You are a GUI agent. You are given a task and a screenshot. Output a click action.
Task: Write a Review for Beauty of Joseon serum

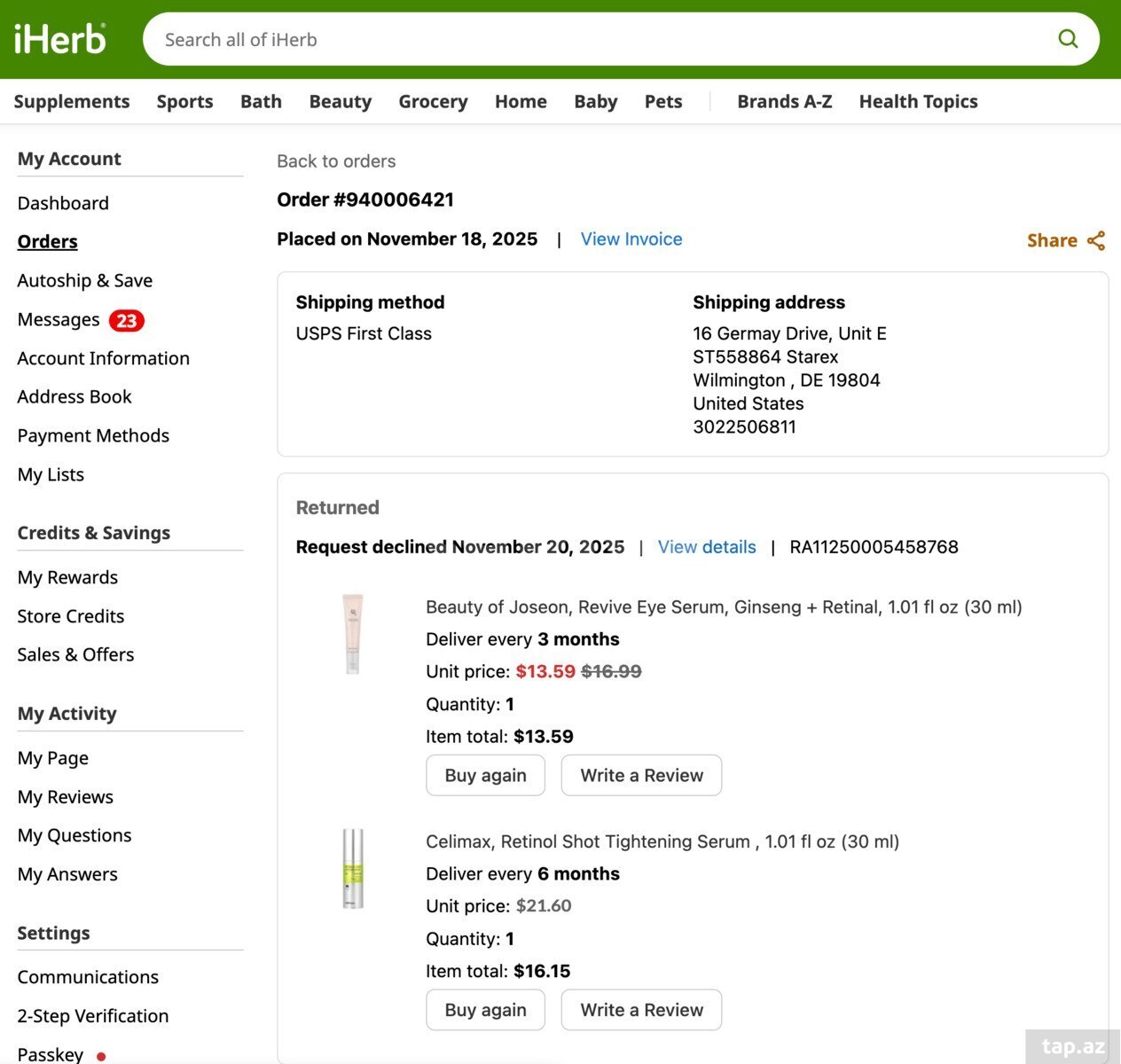pyautogui.click(x=641, y=775)
